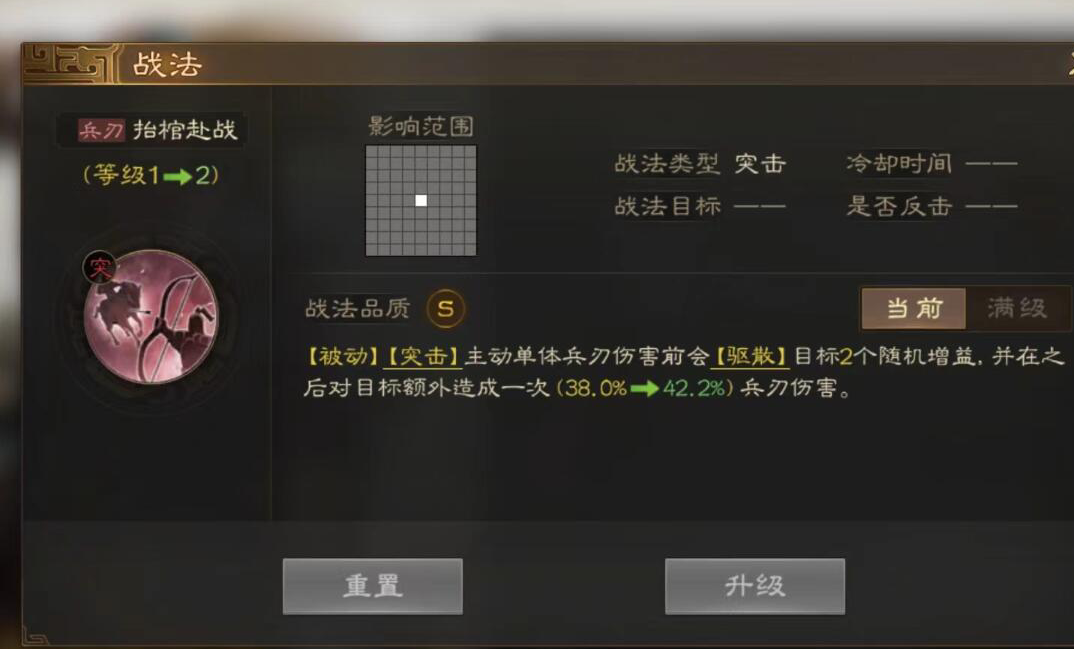Click the 冷却时间 cooldown field

(932, 164)
